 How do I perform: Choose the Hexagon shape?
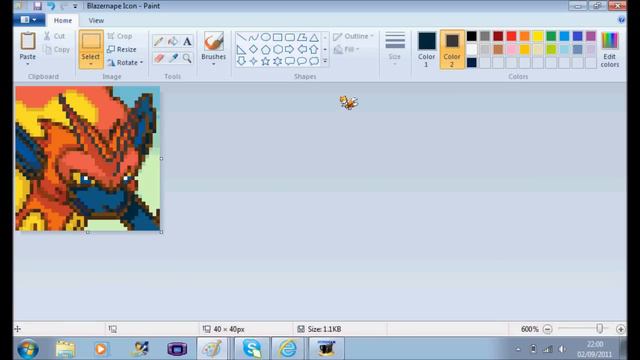pyautogui.click(x=278, y=49)
